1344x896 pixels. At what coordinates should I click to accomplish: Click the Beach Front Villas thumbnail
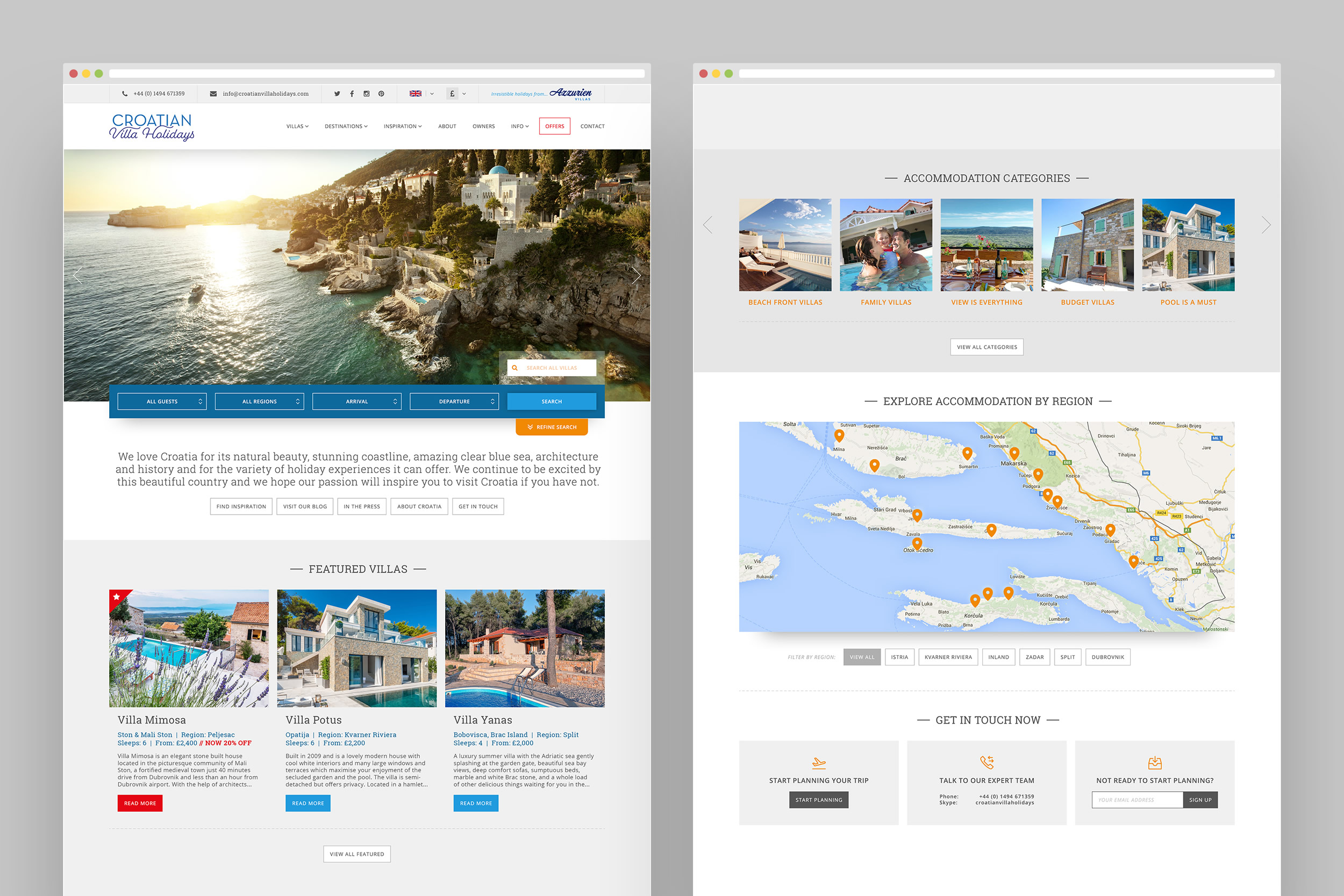coord(785,245)
